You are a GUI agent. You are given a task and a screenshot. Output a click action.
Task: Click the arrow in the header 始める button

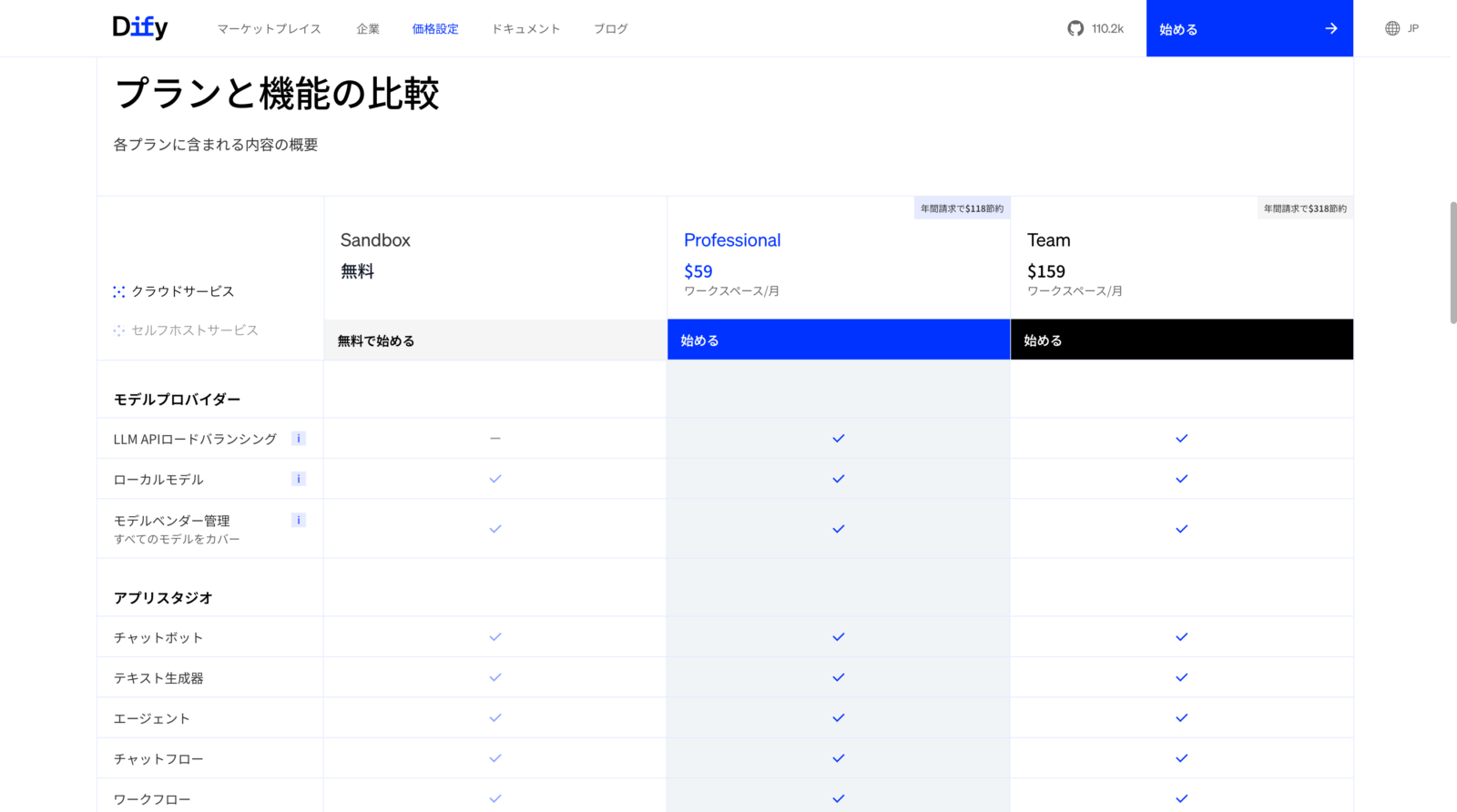[x=1331, y=28]
